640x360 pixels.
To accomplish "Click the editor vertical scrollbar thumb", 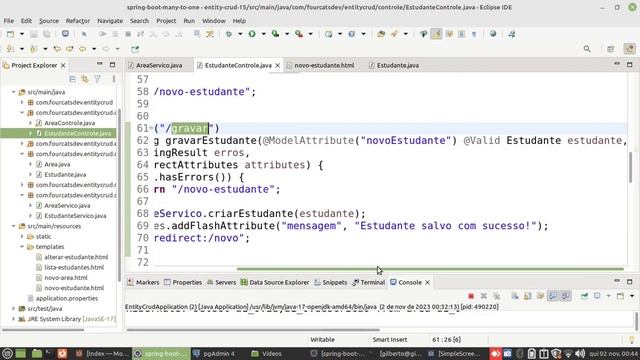I will pos(631,167).
